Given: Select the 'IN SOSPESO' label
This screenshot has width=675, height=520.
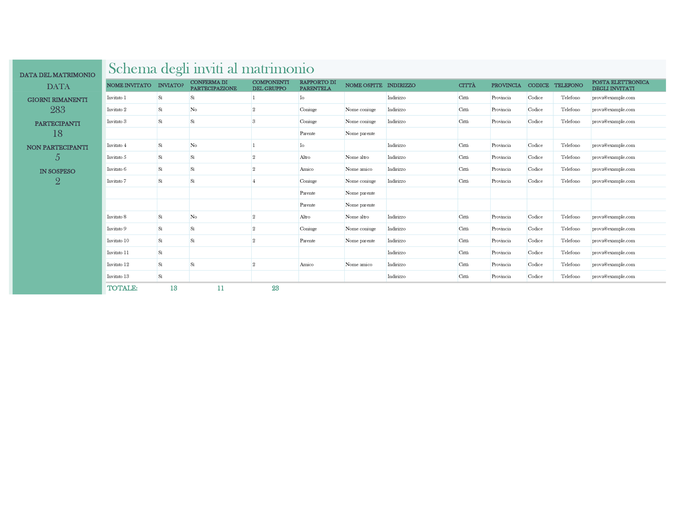Looking at the screenshot, I should point(57,171).
